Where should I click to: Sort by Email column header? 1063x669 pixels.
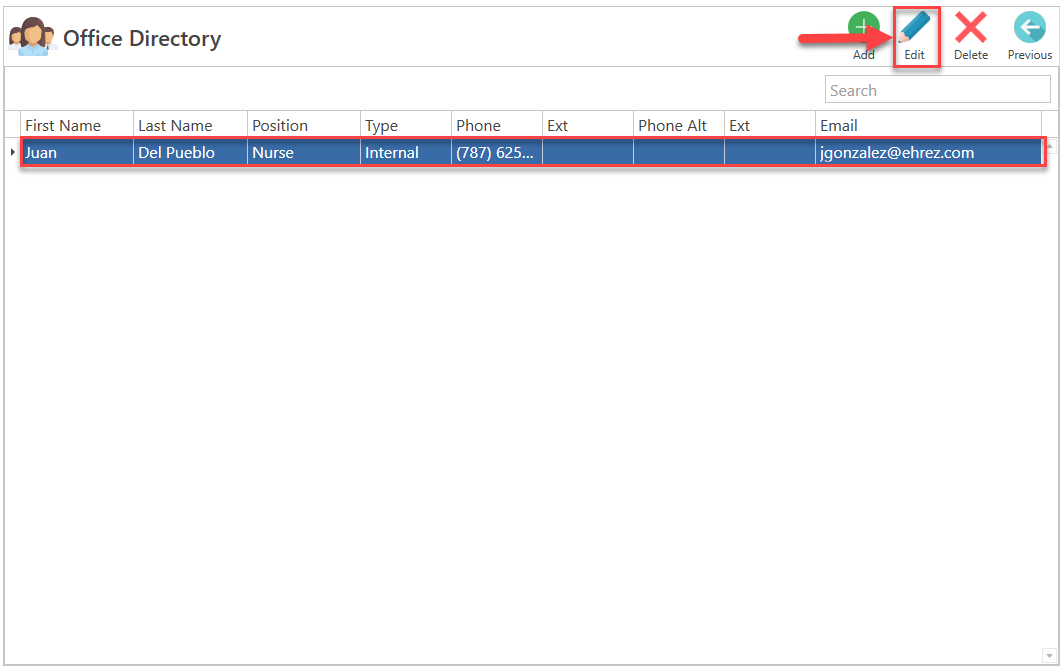pyautogui.click(x=928, y=125)
